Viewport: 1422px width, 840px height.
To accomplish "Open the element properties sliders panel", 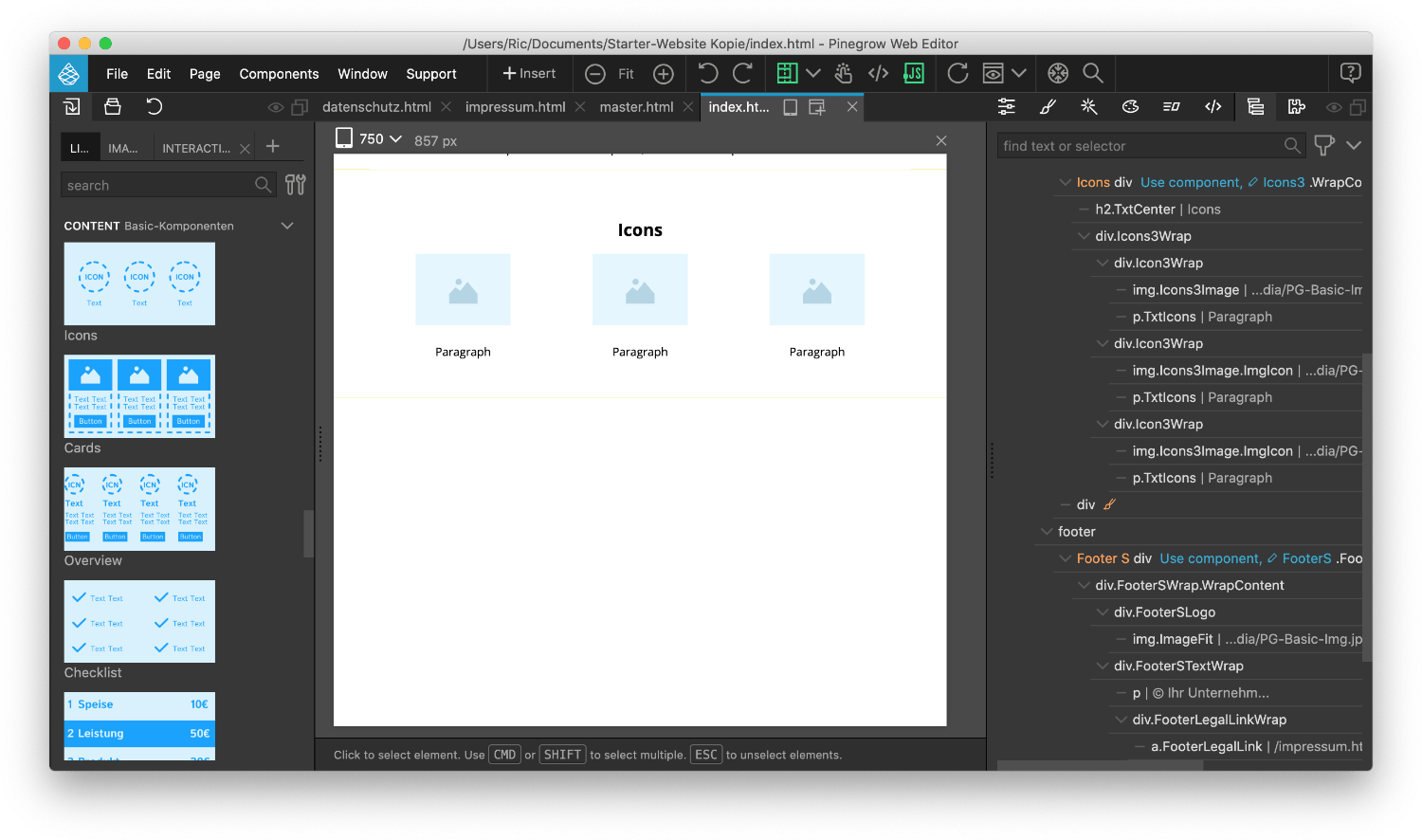I will point(1007,107).
